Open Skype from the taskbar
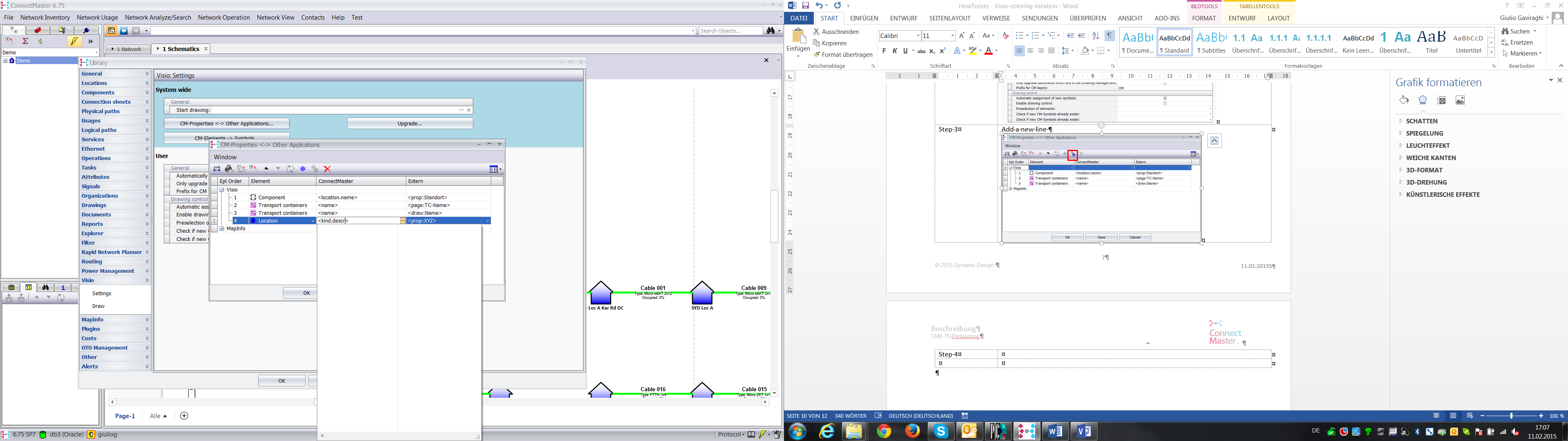 tap(941, 431)
